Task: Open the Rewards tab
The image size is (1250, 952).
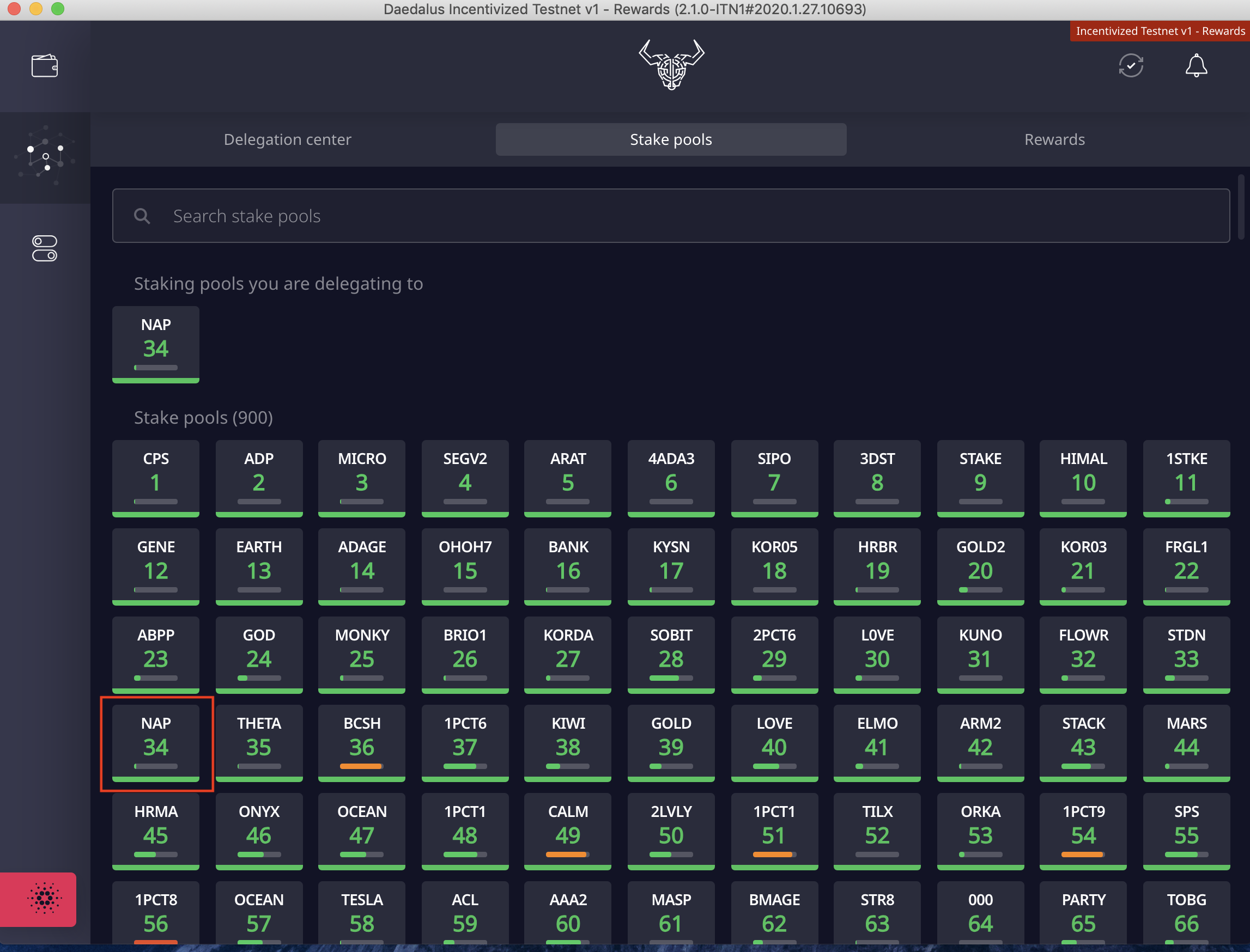Action: (x=1054, y=139)
